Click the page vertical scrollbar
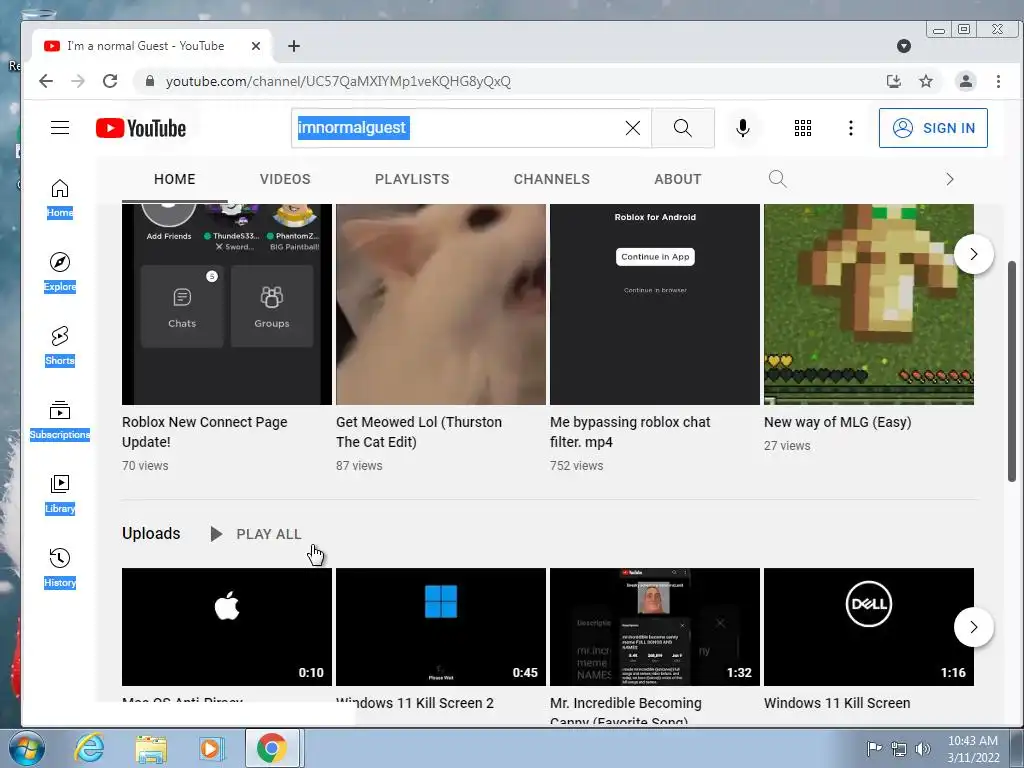 [x=1012, y=371]
